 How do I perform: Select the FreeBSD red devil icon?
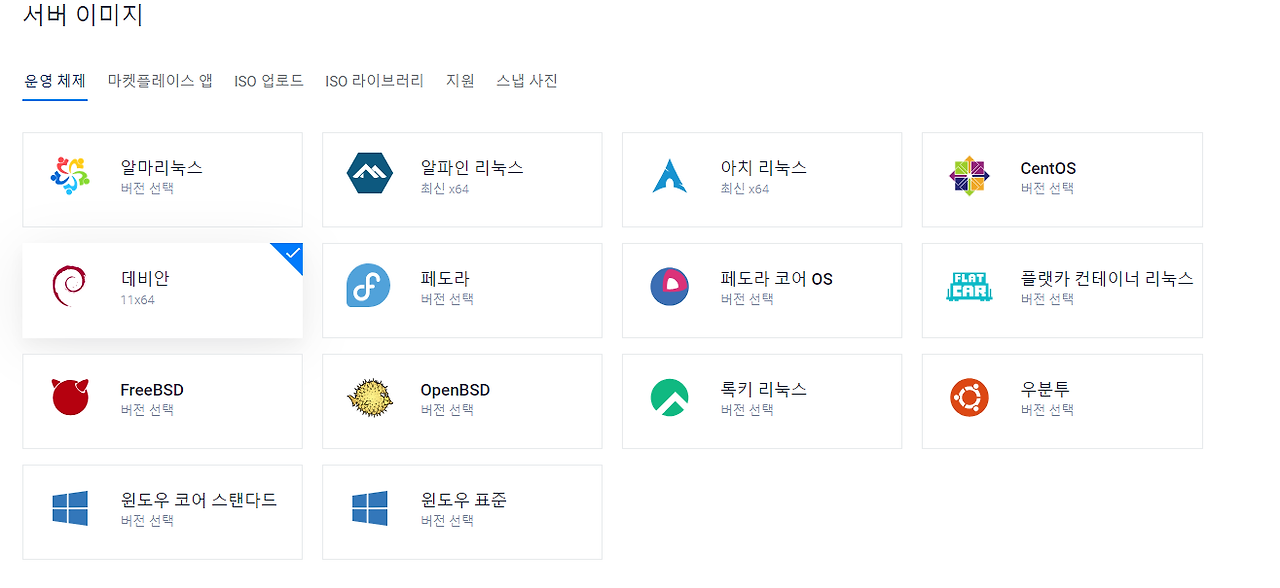click(70, 397)
